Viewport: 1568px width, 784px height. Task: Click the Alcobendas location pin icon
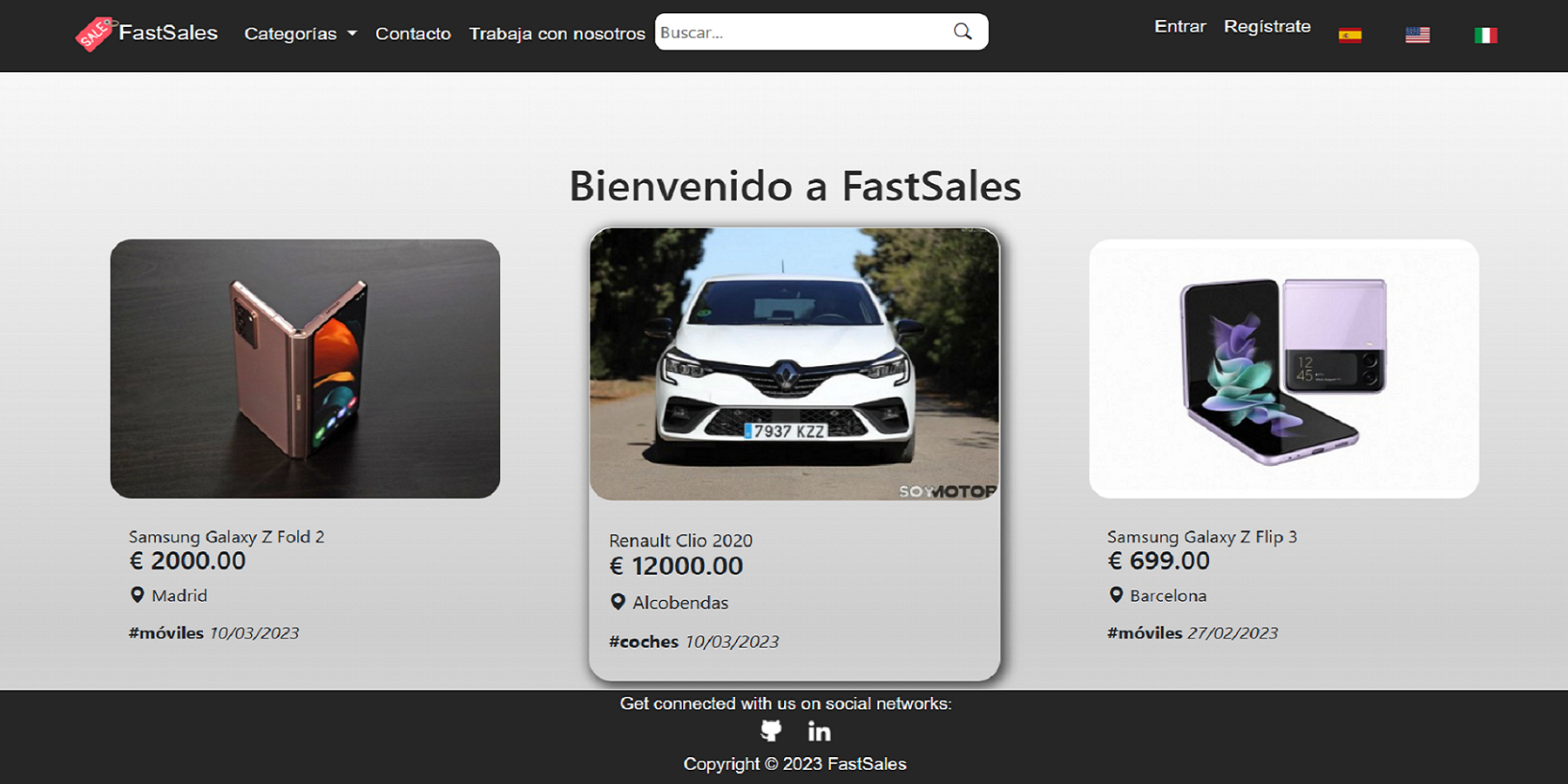618,602
